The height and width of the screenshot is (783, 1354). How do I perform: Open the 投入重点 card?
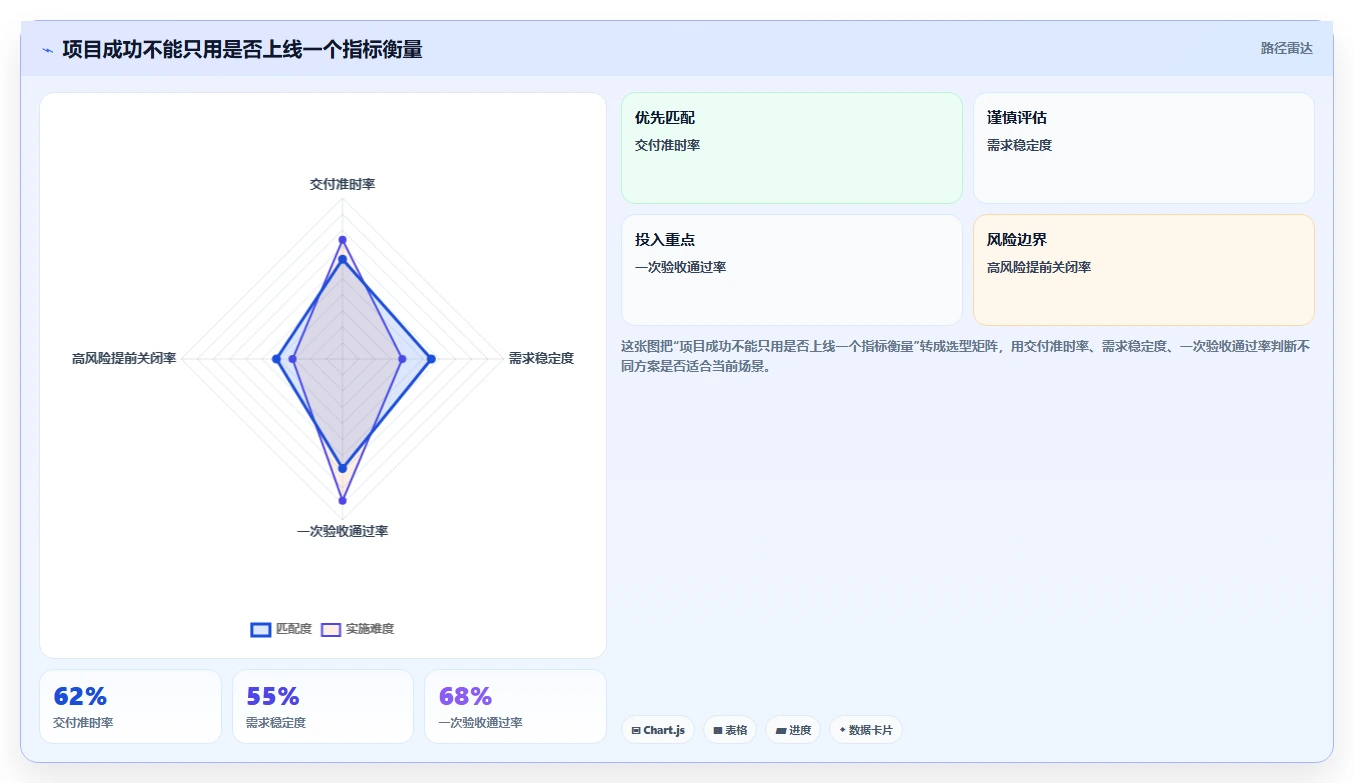792,270
